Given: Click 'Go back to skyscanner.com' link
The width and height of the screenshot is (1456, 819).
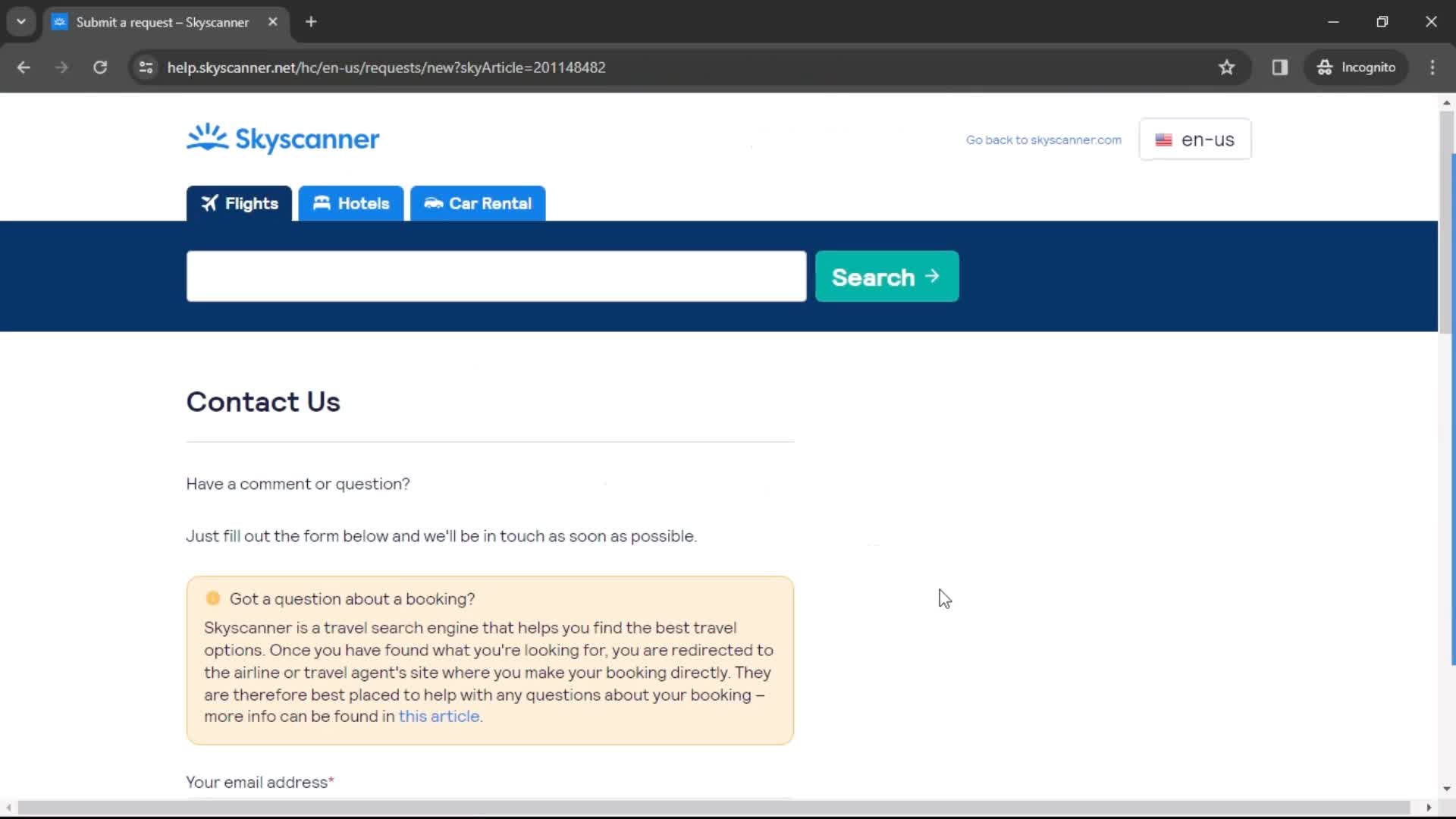Looking at the screenshot, I should point(1043,140).
